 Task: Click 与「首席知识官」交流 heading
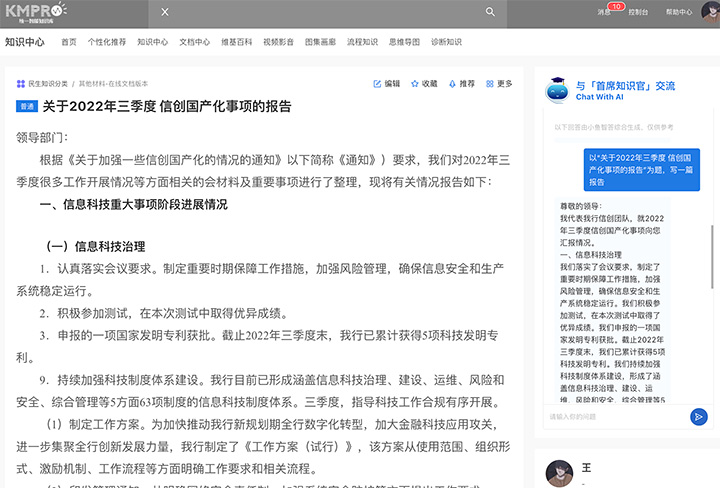pyautogui.click(x=625, y=86)
